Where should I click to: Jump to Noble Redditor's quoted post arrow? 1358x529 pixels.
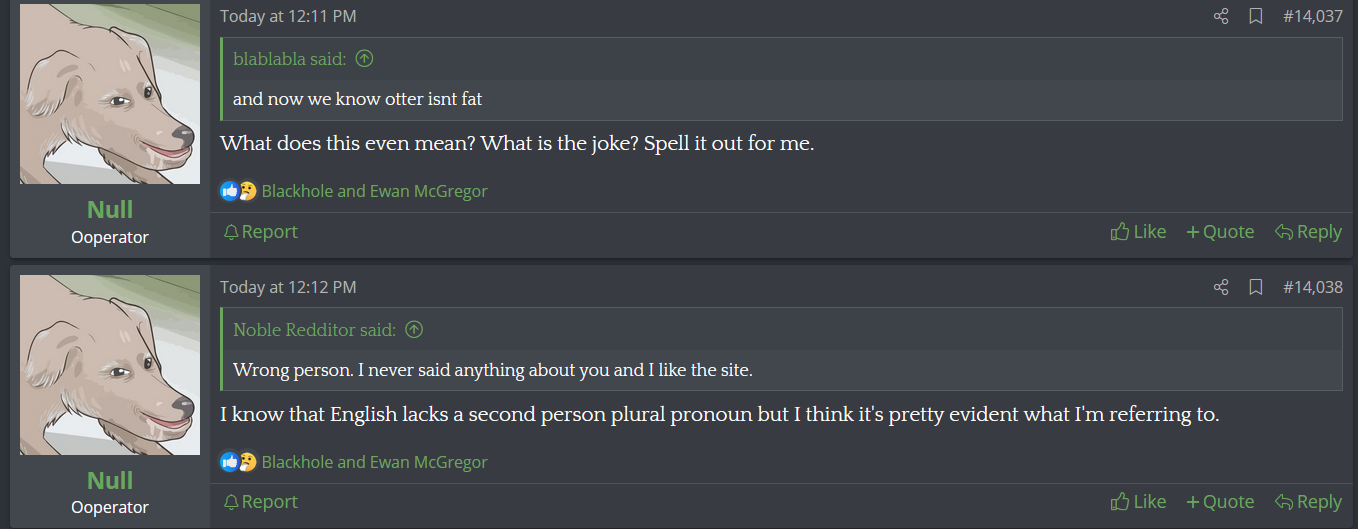point(414,330)
